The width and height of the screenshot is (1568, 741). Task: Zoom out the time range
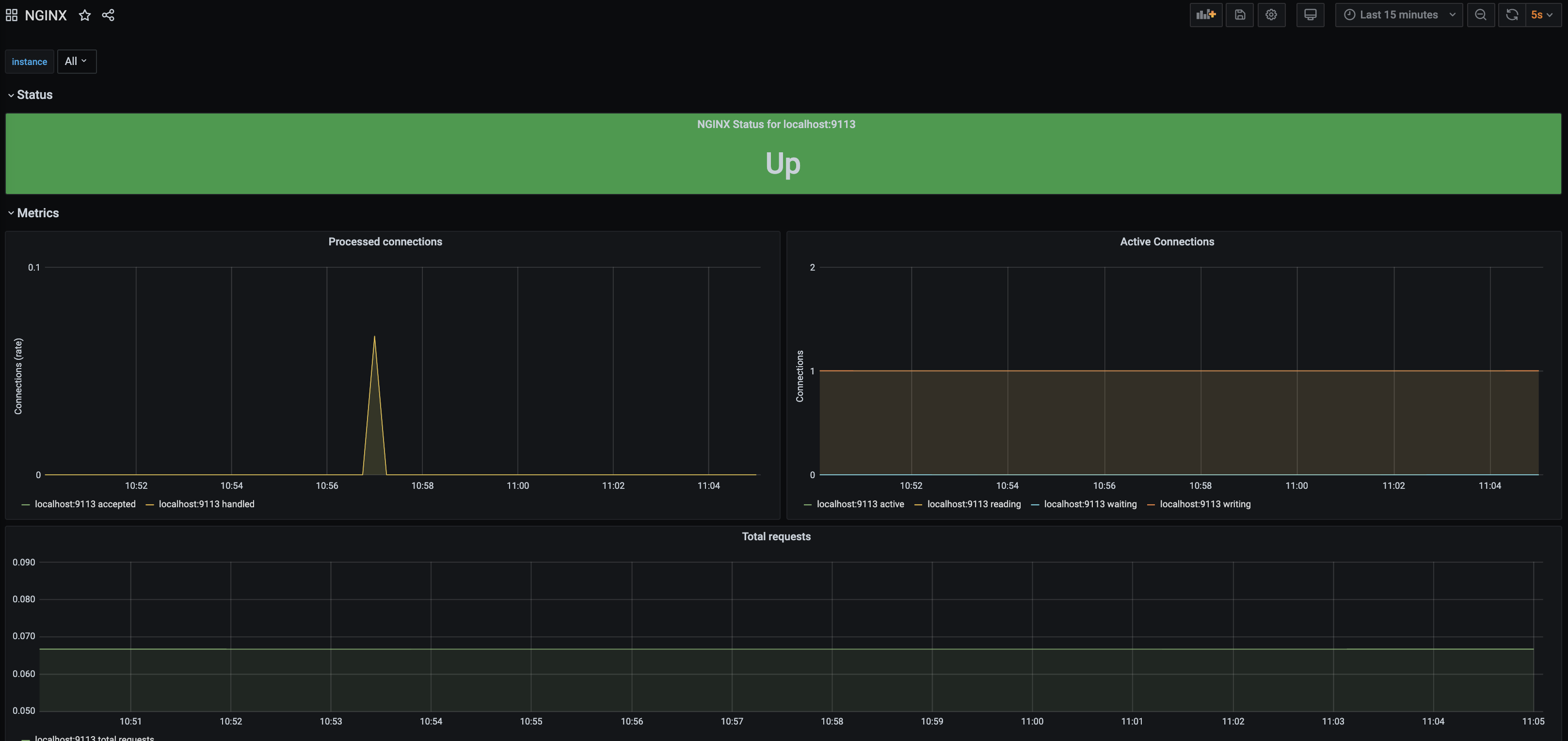pos(1481,14)
